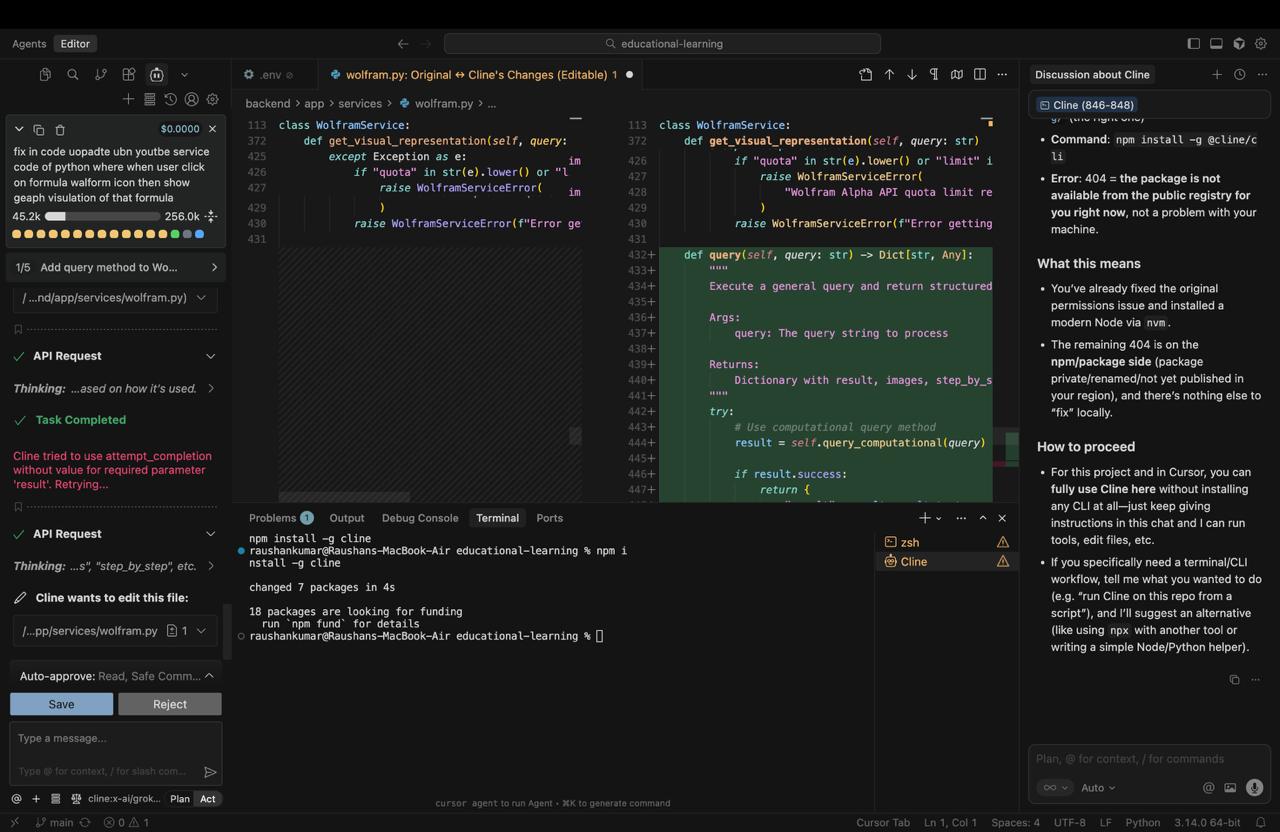Click the microphone icon in Cursor chat
Viewport: 1280px width, 832px height.
click(x=1254, y=788)
